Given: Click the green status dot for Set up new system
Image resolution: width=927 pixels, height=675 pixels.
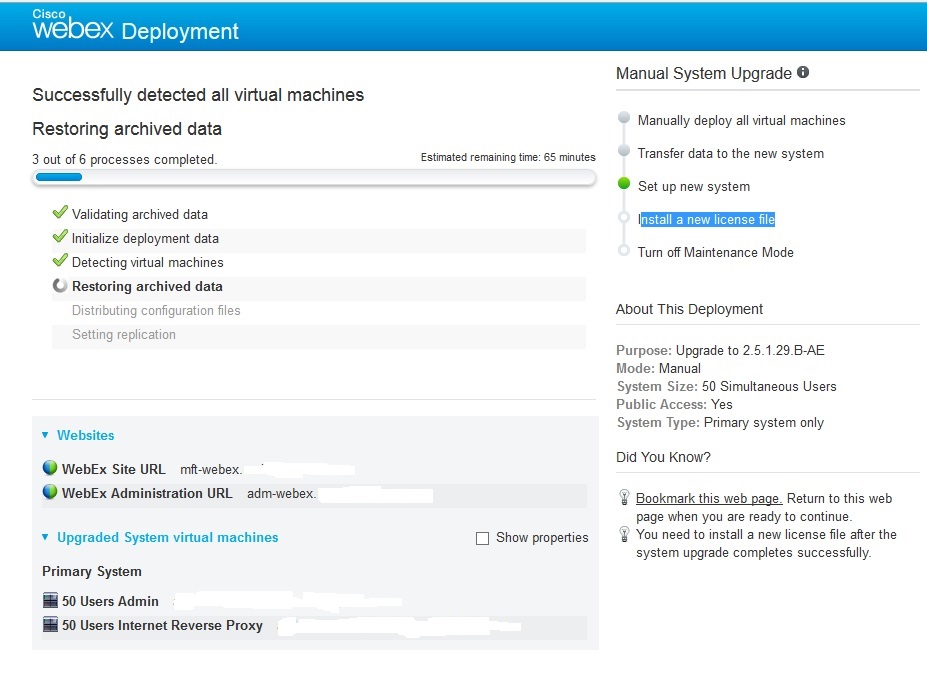Looking at the screenshot, I should (624, 183).
